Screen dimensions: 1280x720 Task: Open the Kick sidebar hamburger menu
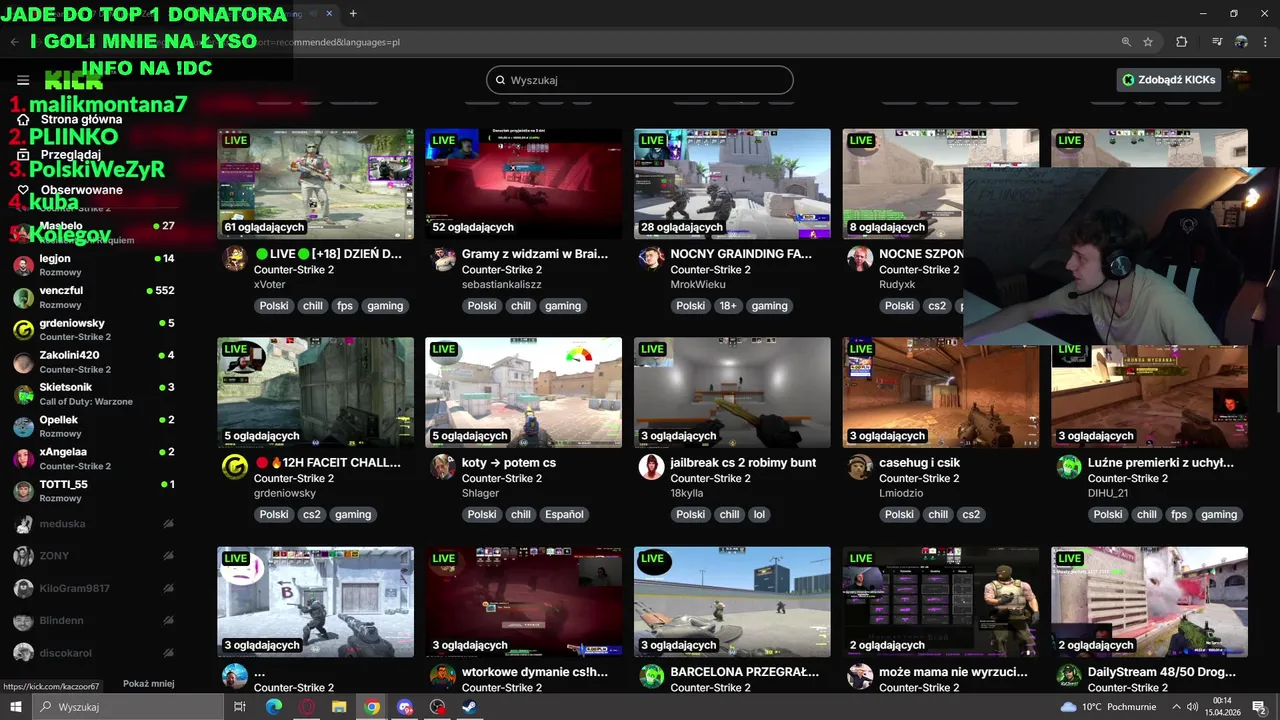pos(23,80)
